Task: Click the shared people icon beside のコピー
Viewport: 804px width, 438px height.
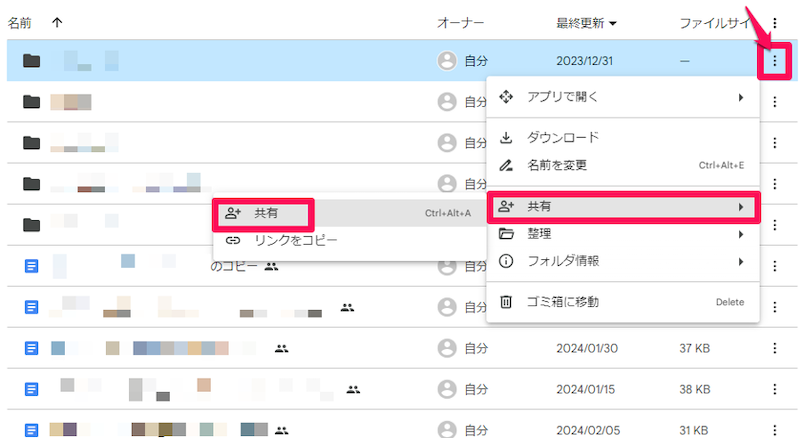Action: 271,267
